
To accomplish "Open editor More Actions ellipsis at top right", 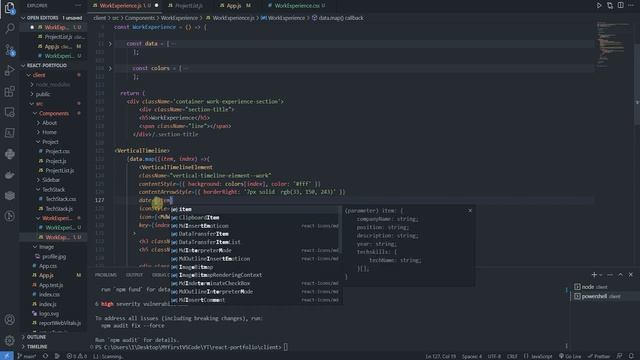I will point(631,6).
